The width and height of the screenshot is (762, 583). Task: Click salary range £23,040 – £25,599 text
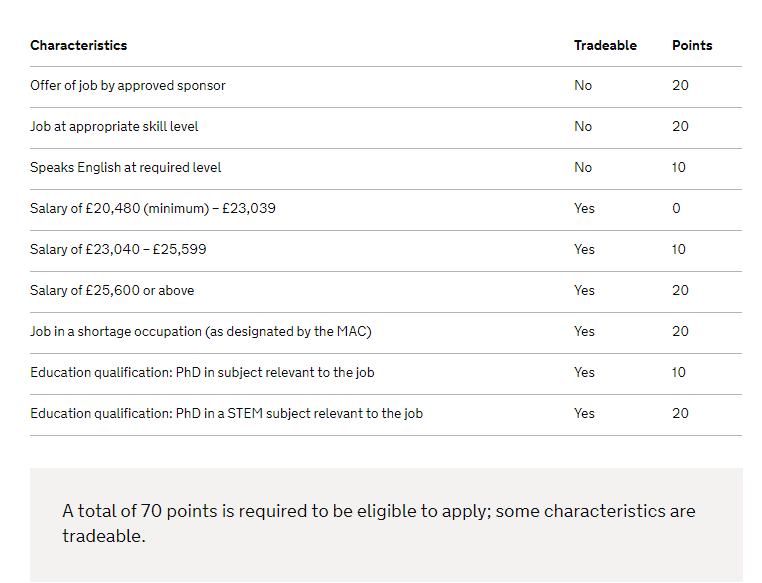click(x=118, y=250)
